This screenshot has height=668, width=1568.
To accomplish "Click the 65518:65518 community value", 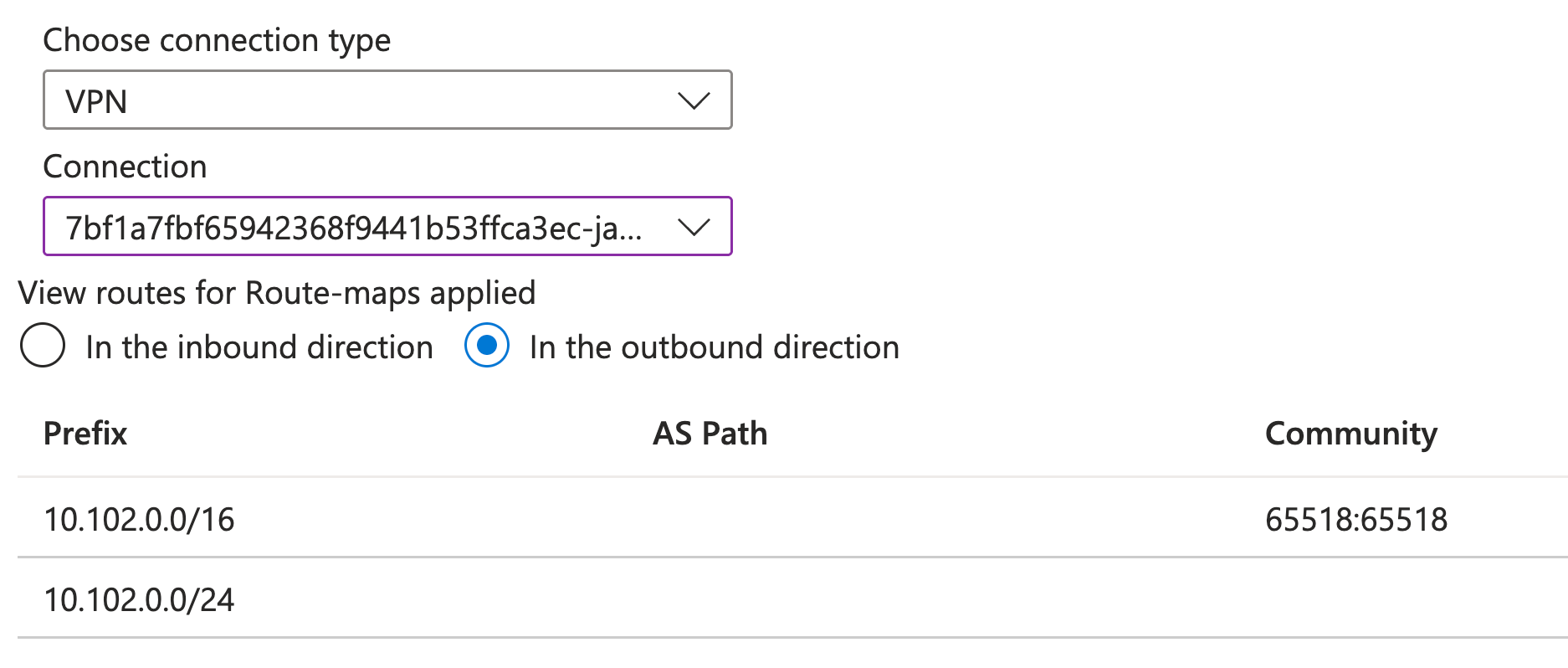I will pos(1355,520).
